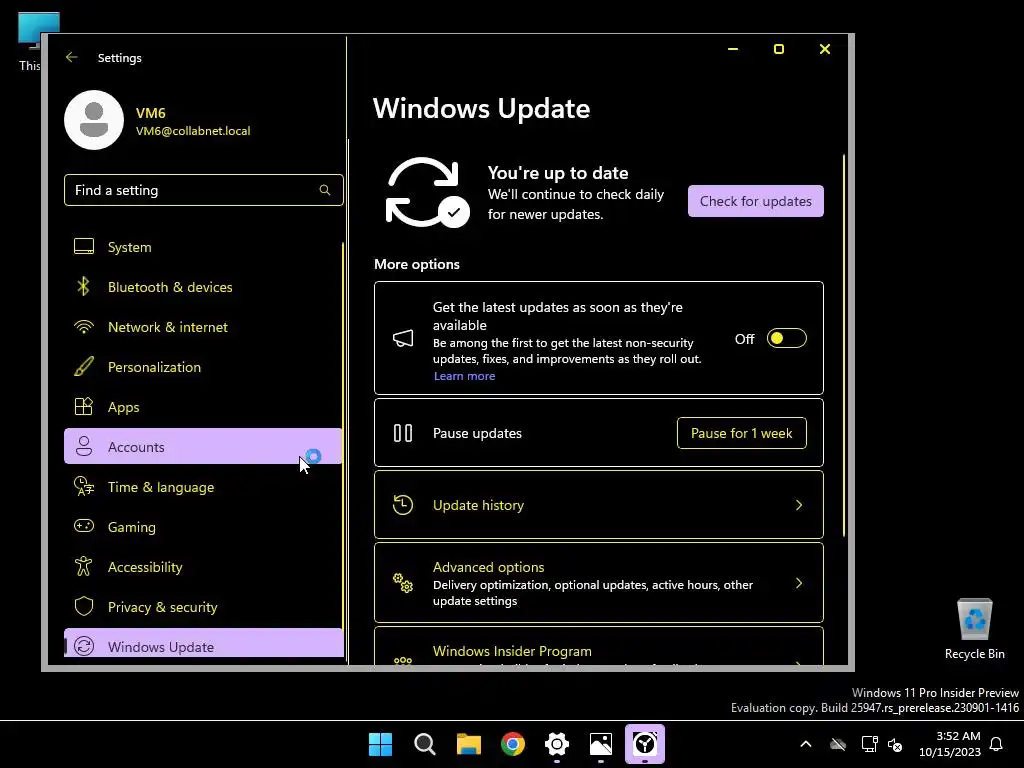
Task: Click the large update status sync icon
Action: [427, 193]
